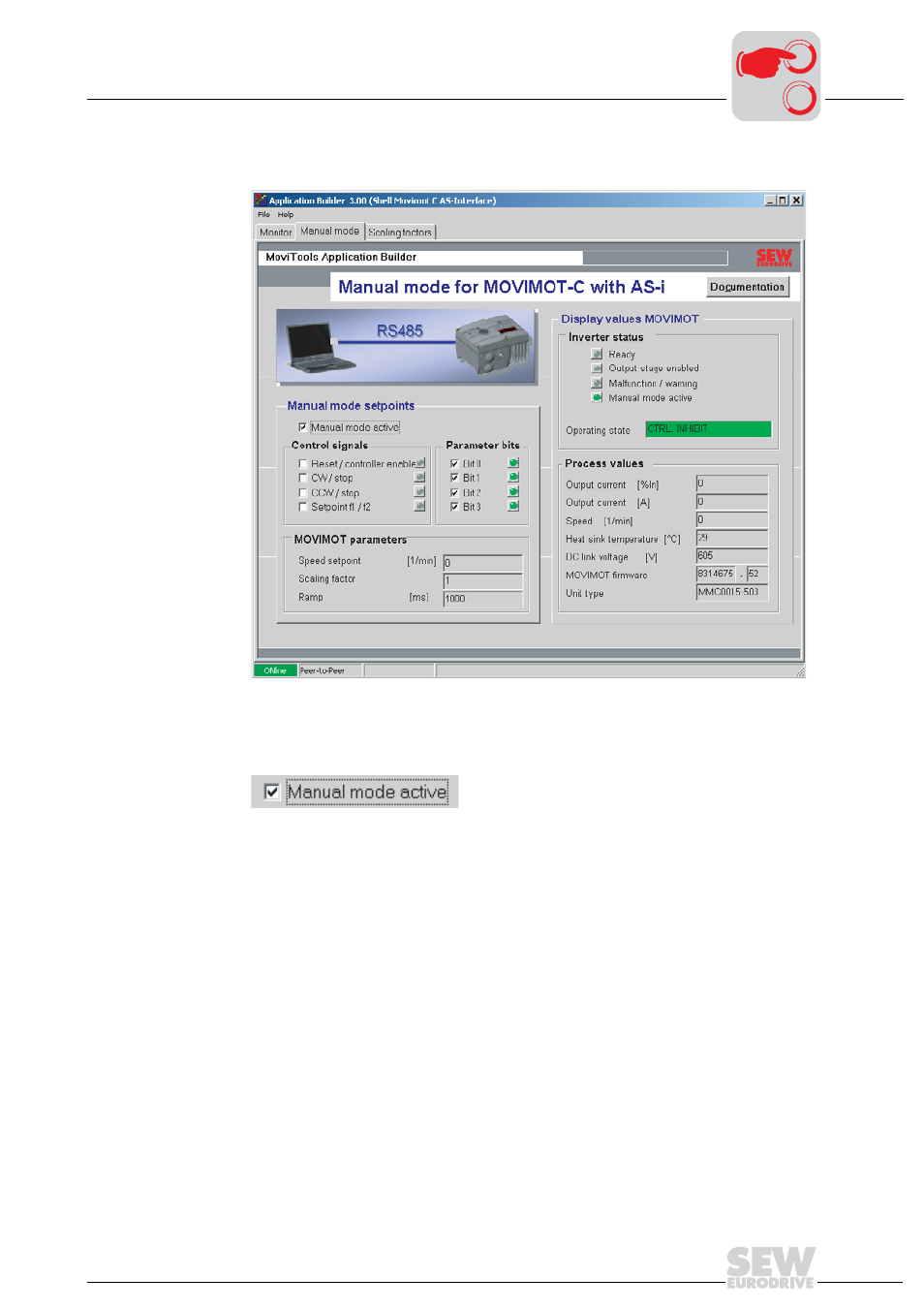Click the LED next to Reset / controller enable
Viewport: 924px width, 1309px height.
point(420,463)
